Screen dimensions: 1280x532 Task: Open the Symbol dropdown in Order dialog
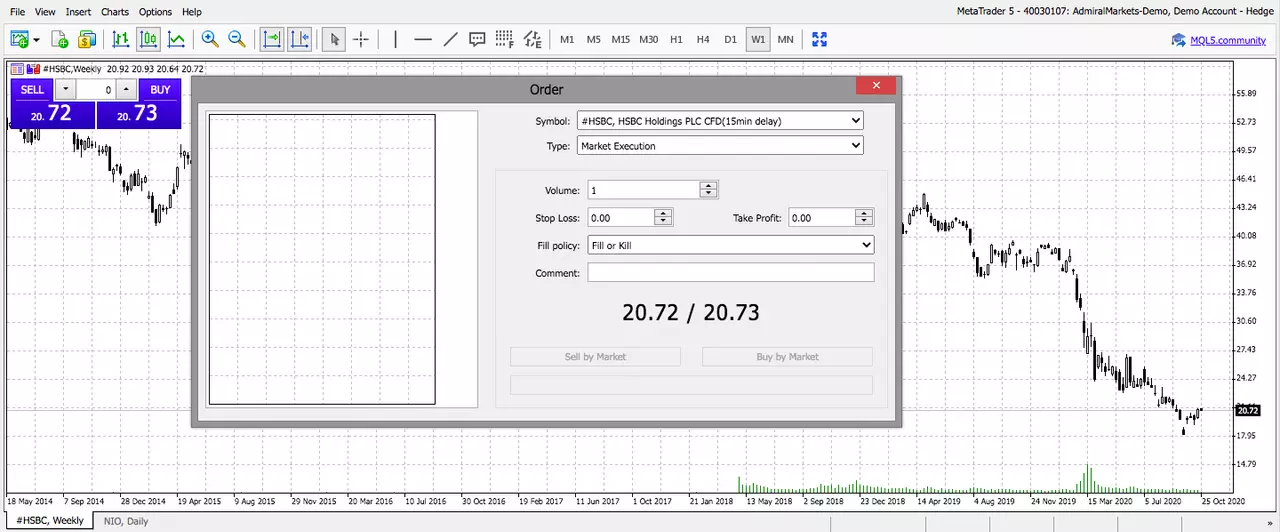click(720, 121)
